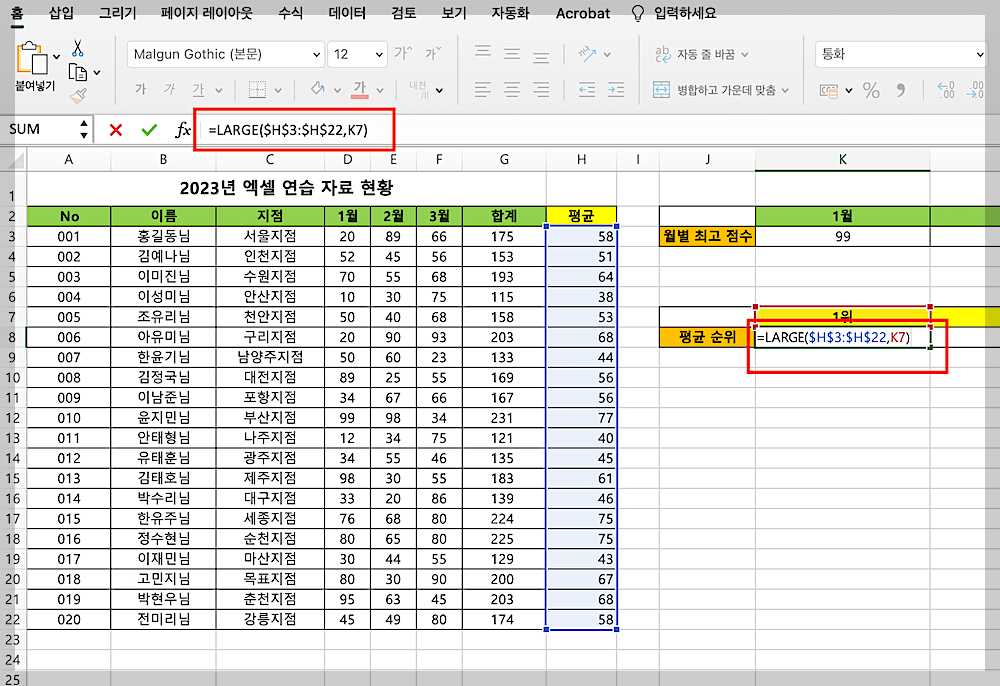Open the Insert Function (fx) dialog
Viewport: 1000px width, 686px height.
(183, 128)
